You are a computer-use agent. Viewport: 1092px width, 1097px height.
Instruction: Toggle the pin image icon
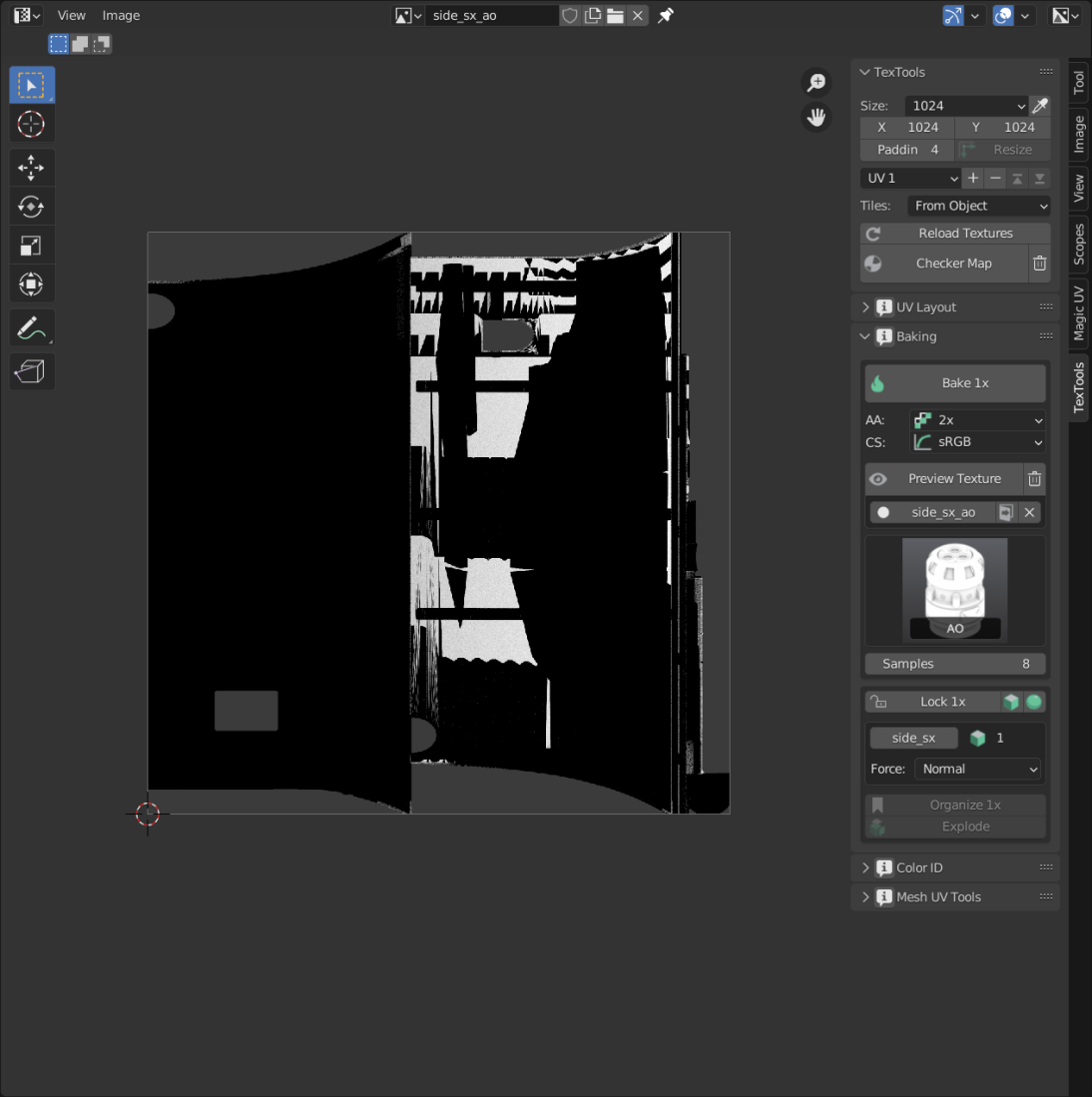click(x=665, y=15)
